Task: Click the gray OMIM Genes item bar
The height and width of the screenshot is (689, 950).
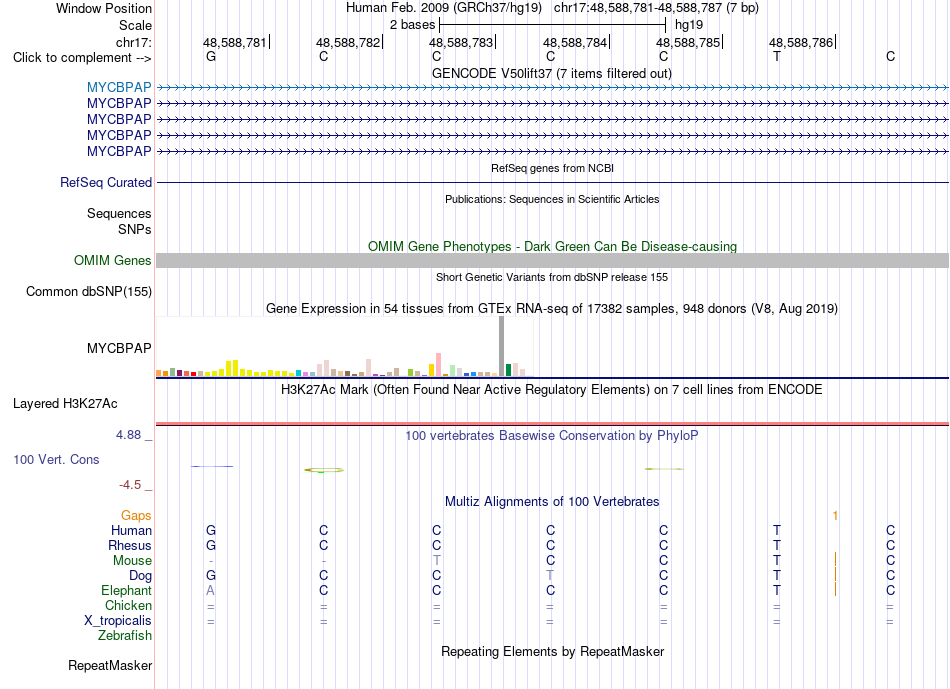Action: tap(553, 261)
